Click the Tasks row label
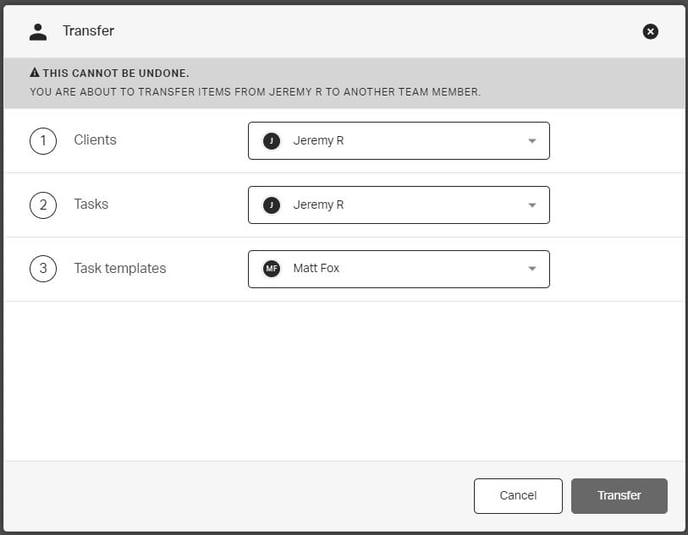688x535 pixels. click(x=91, y=204)
